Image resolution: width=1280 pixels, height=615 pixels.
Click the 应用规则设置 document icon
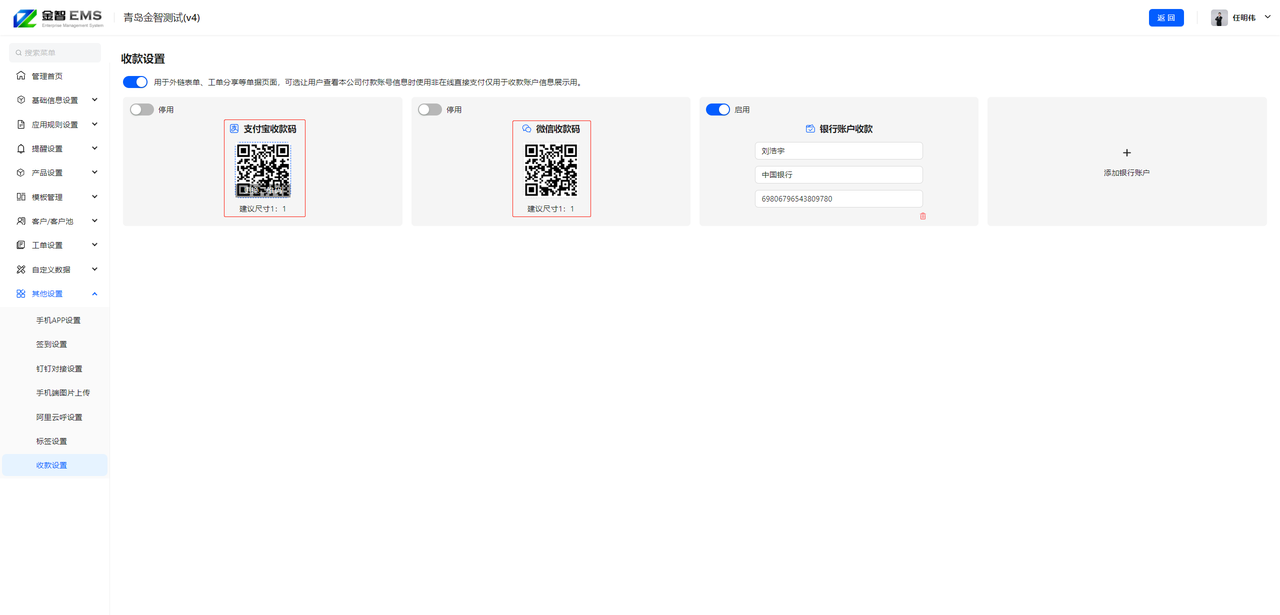point(21,125)
